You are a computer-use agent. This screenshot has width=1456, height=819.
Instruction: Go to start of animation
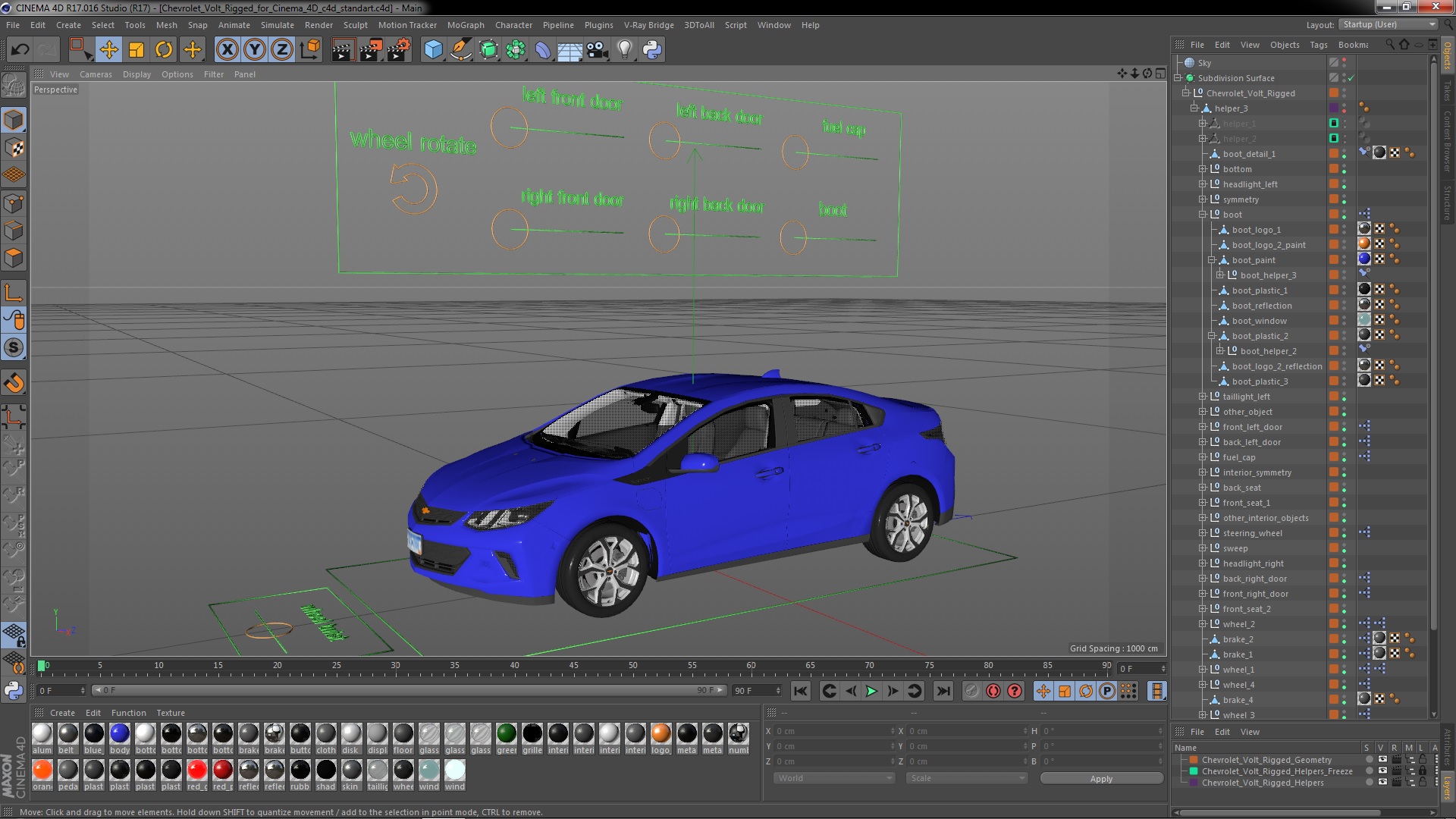[x=801, y=691]
